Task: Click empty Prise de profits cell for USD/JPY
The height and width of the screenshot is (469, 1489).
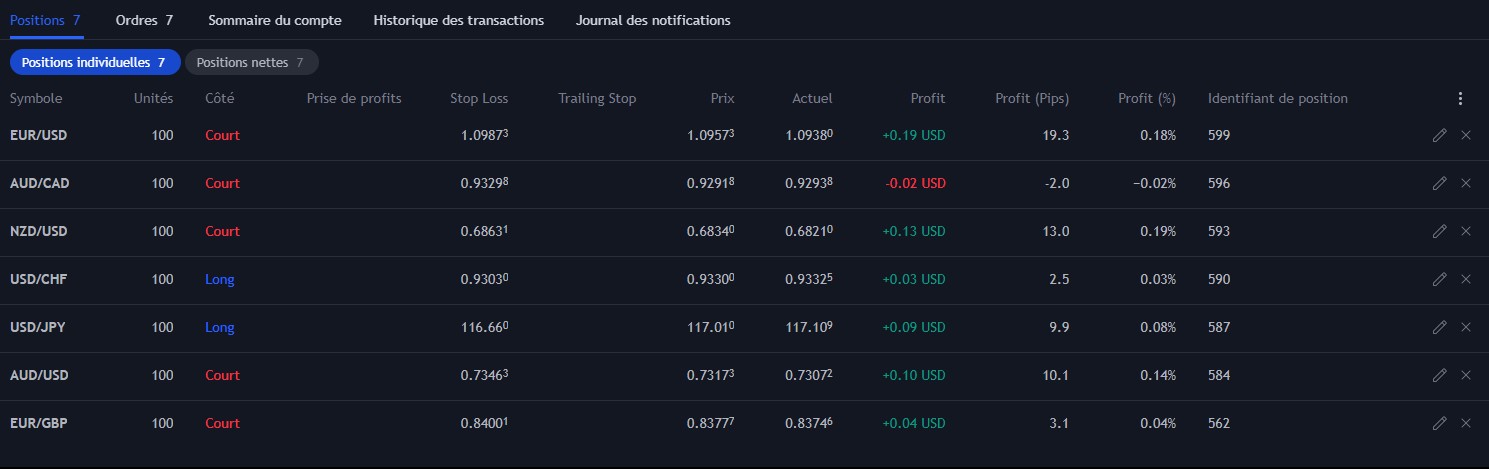Action: (354, 327)
